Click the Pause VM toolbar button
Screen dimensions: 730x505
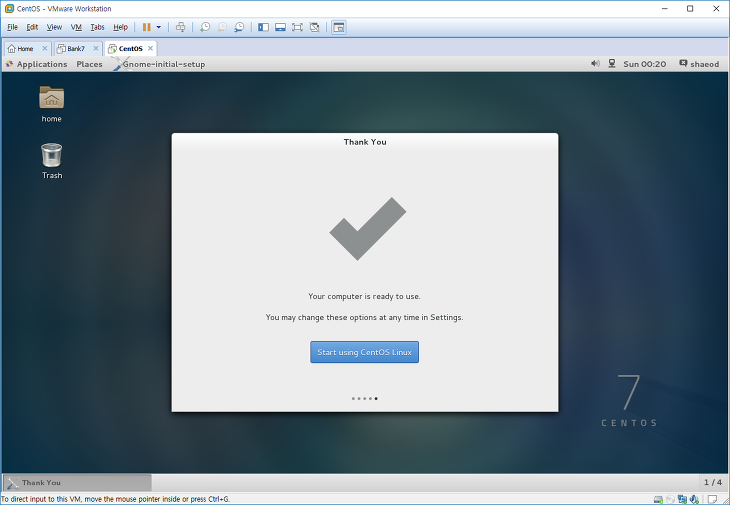[x=147, y=27]
